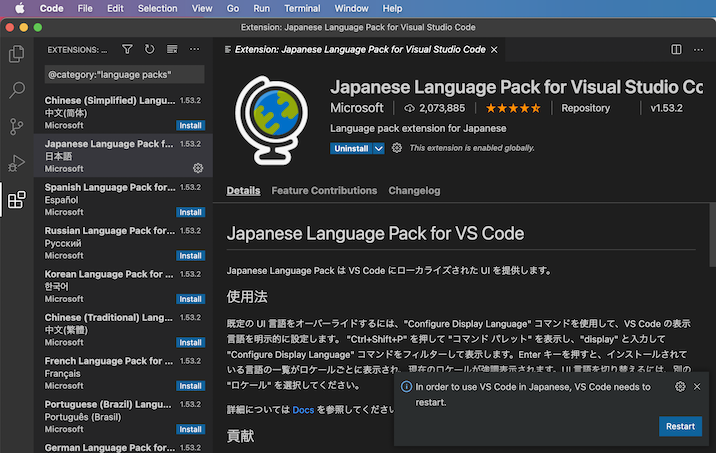
Task: Select the Extensions view icon
Action: [x=17, y=200]
